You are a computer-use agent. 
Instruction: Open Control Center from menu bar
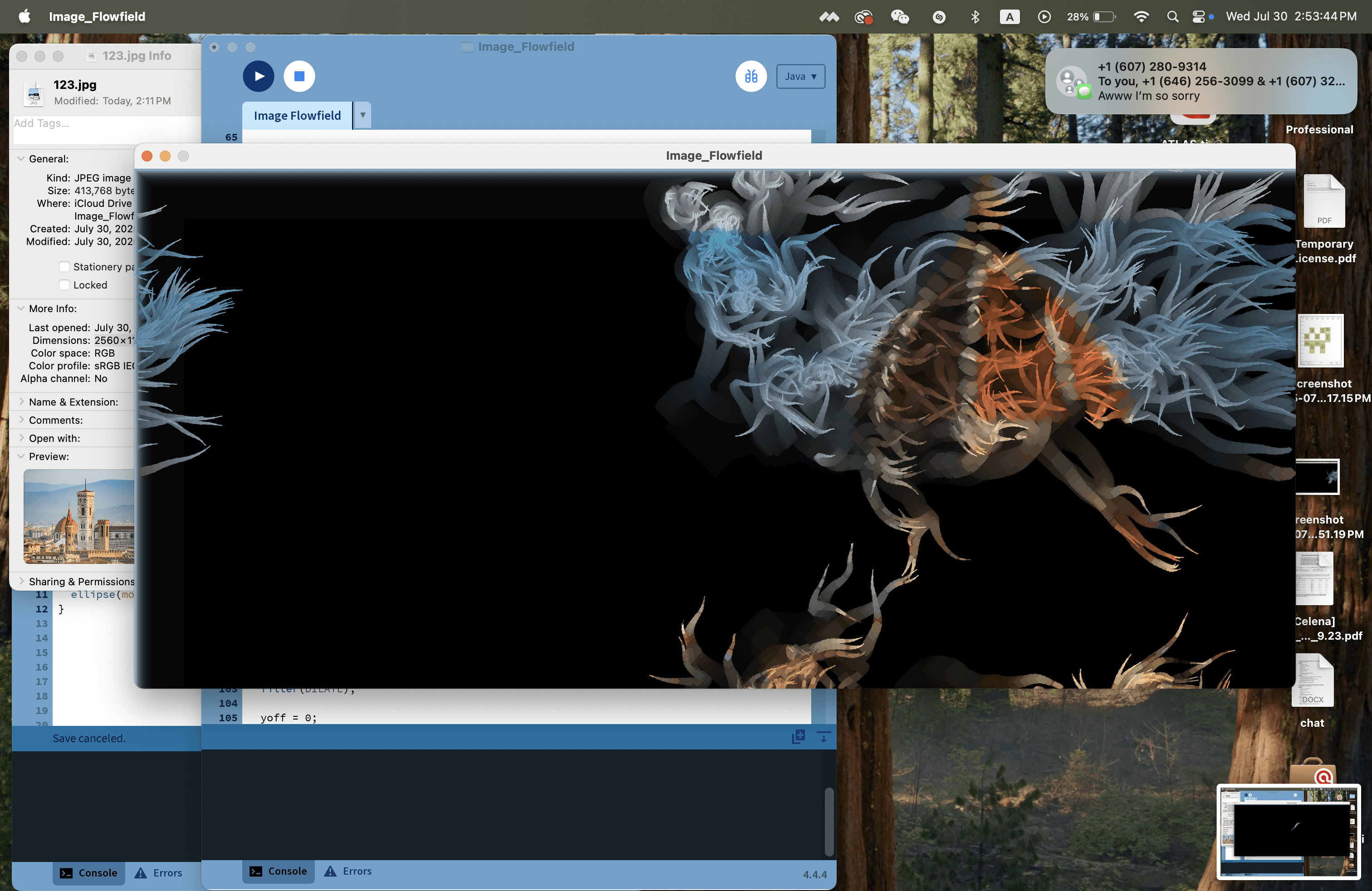1199,16
